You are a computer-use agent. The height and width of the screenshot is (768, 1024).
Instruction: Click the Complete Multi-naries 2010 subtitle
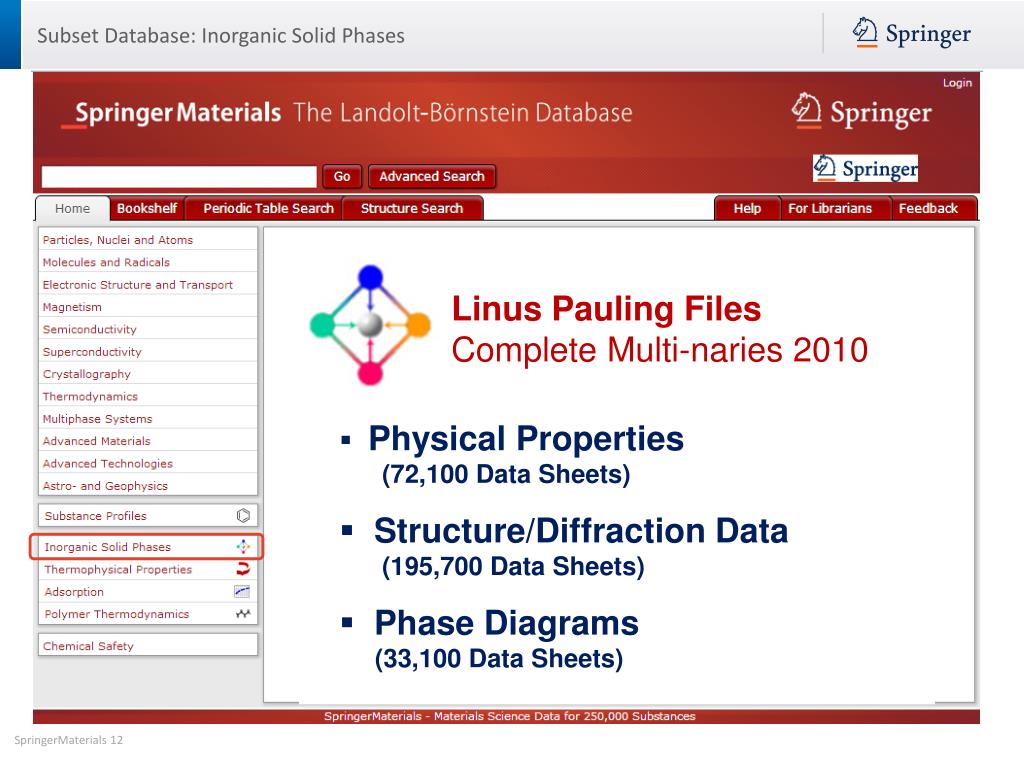pyautogui.click(x=660, y=350)
